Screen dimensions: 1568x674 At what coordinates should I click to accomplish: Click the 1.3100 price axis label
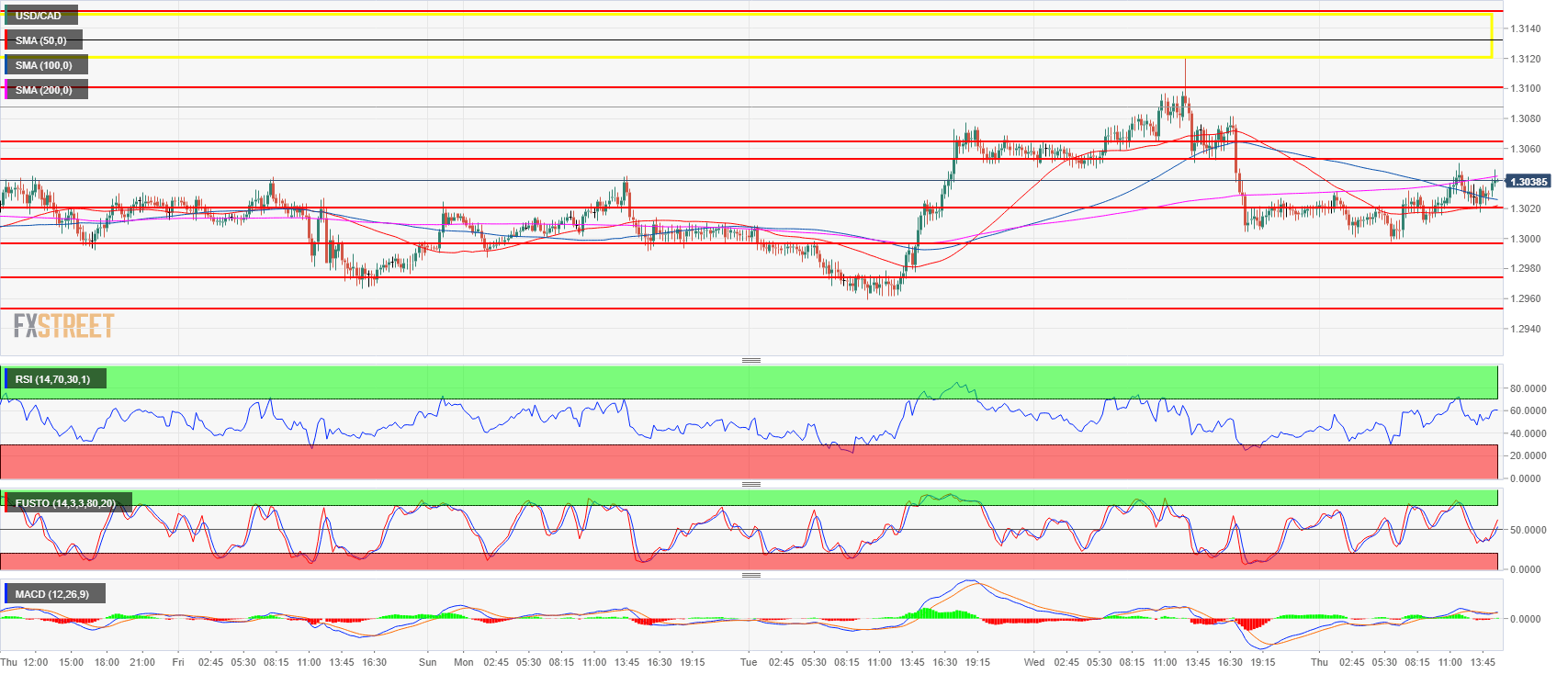tap(1526, 88)
